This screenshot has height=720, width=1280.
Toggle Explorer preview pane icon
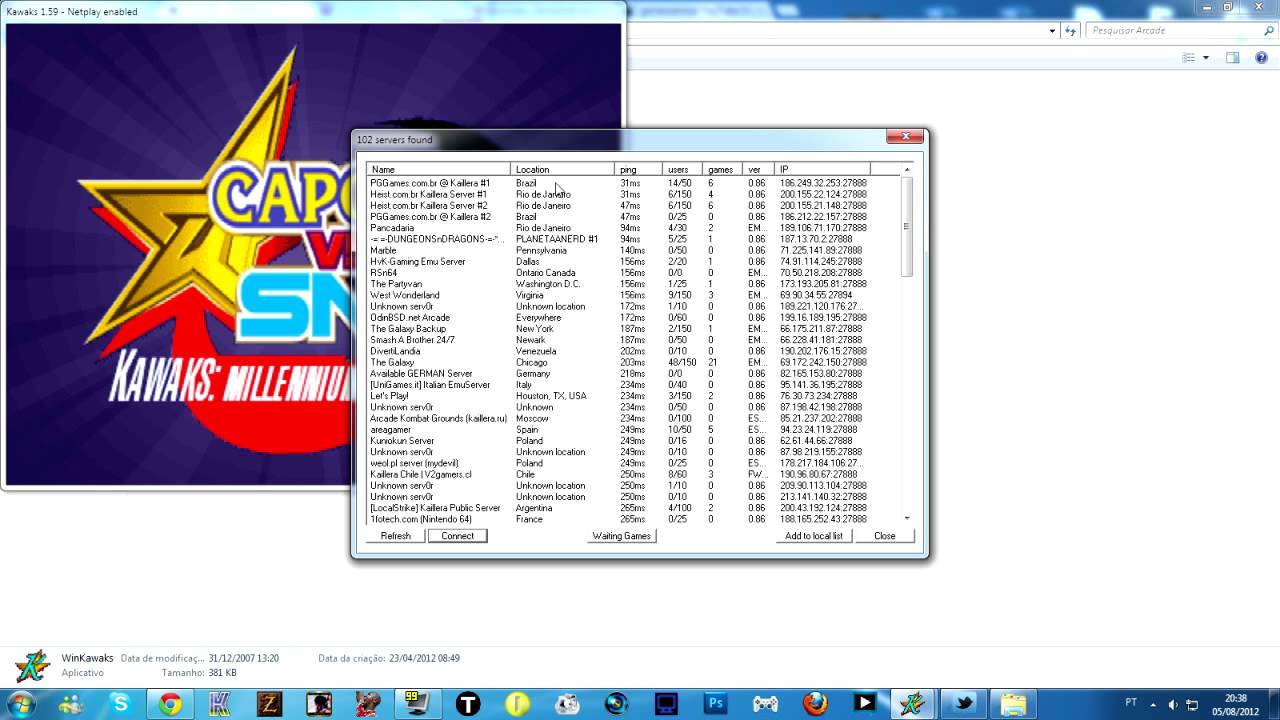tap(1232, 58)
